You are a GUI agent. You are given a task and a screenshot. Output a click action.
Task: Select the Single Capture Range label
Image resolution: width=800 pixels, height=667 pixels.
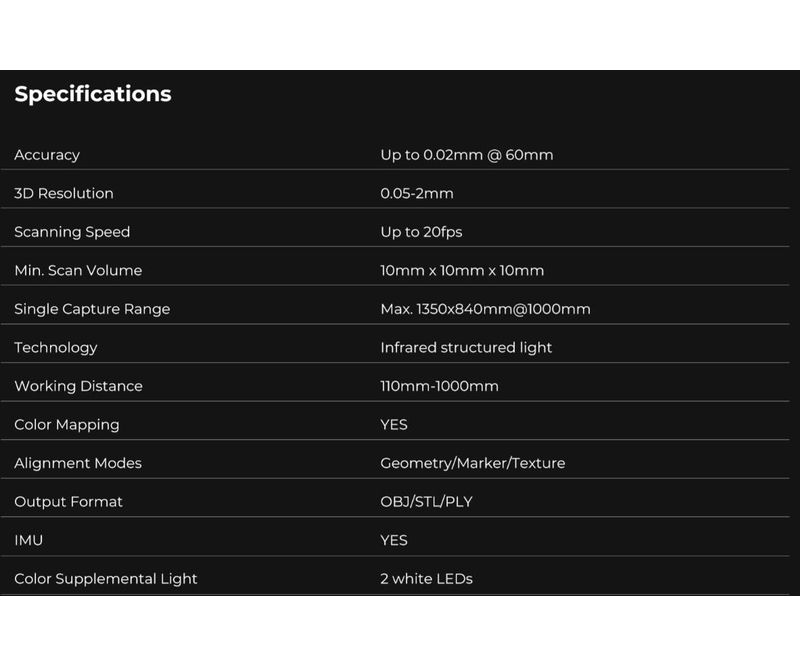(x=92, y=309)
